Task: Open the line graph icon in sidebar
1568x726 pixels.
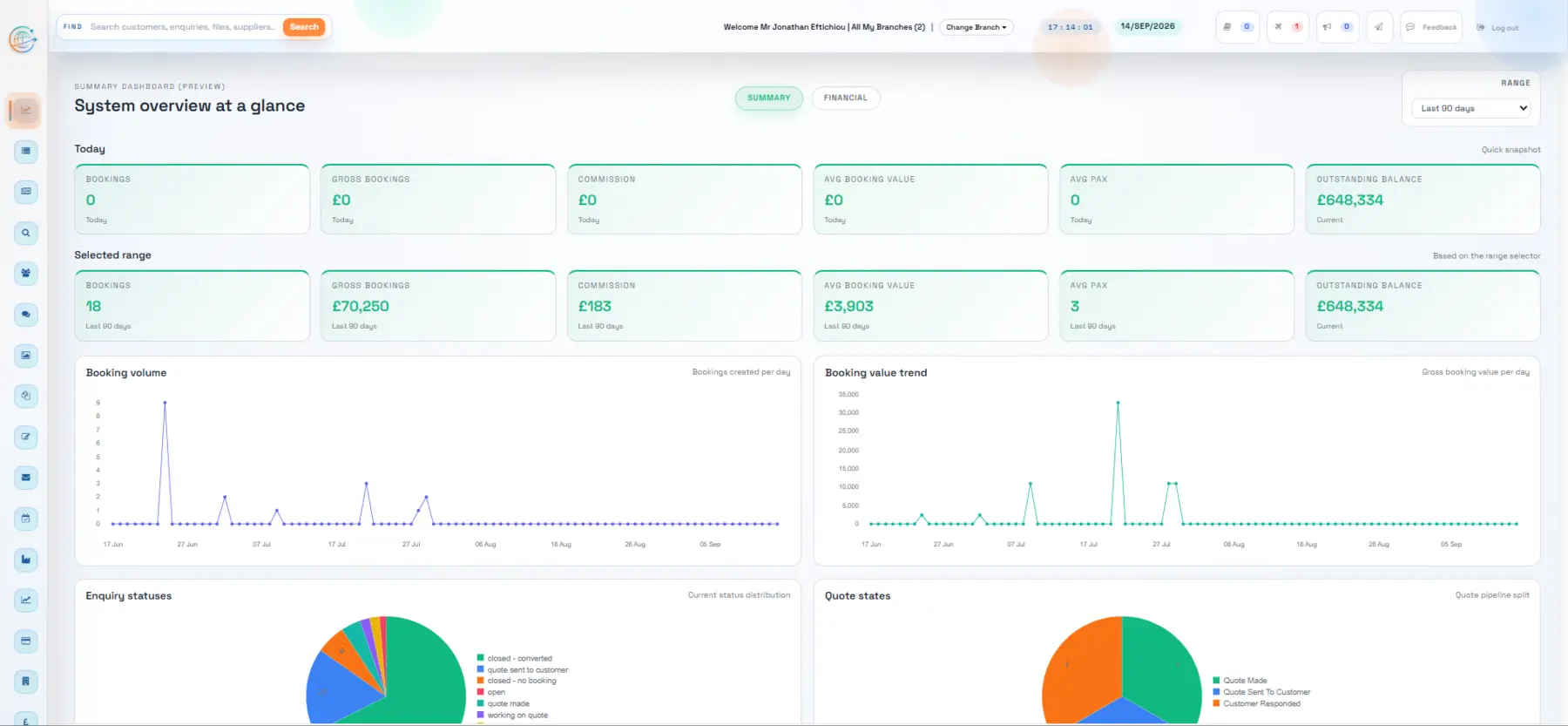Action: pos(26,600)
